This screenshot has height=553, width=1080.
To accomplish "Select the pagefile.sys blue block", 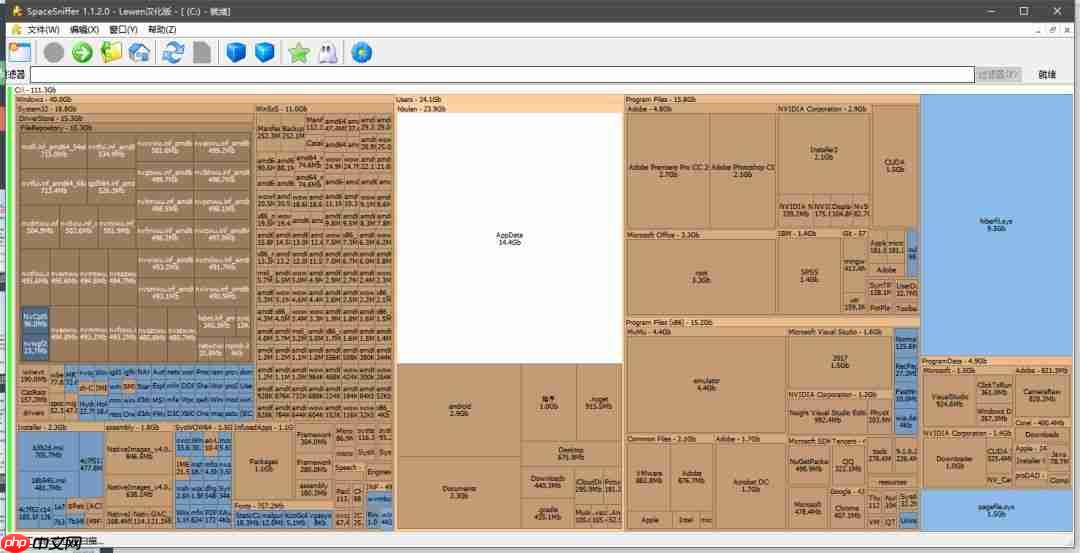I will (996, 510).
